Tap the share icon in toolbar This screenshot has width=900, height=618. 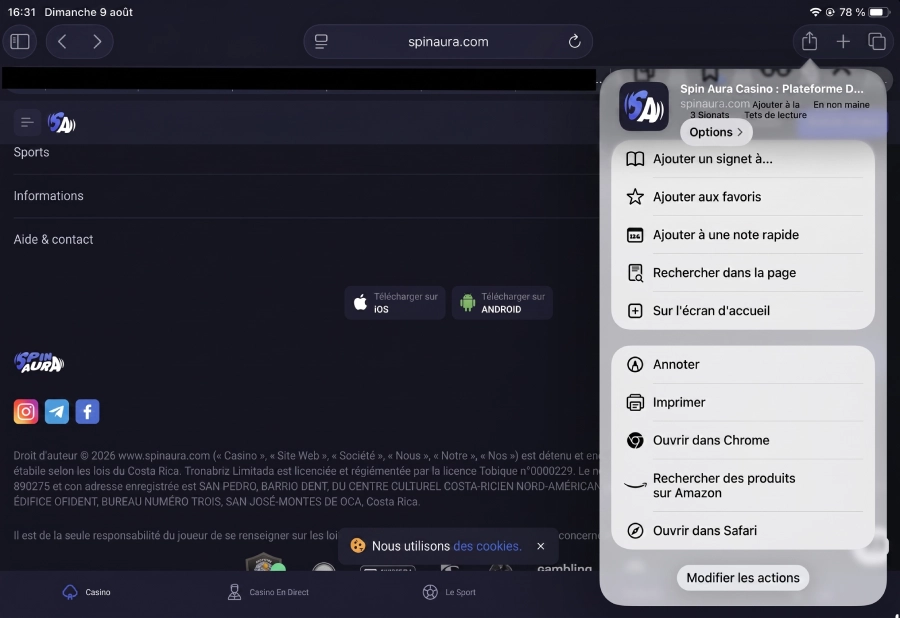pyautogui.click(x=809, y=41)
